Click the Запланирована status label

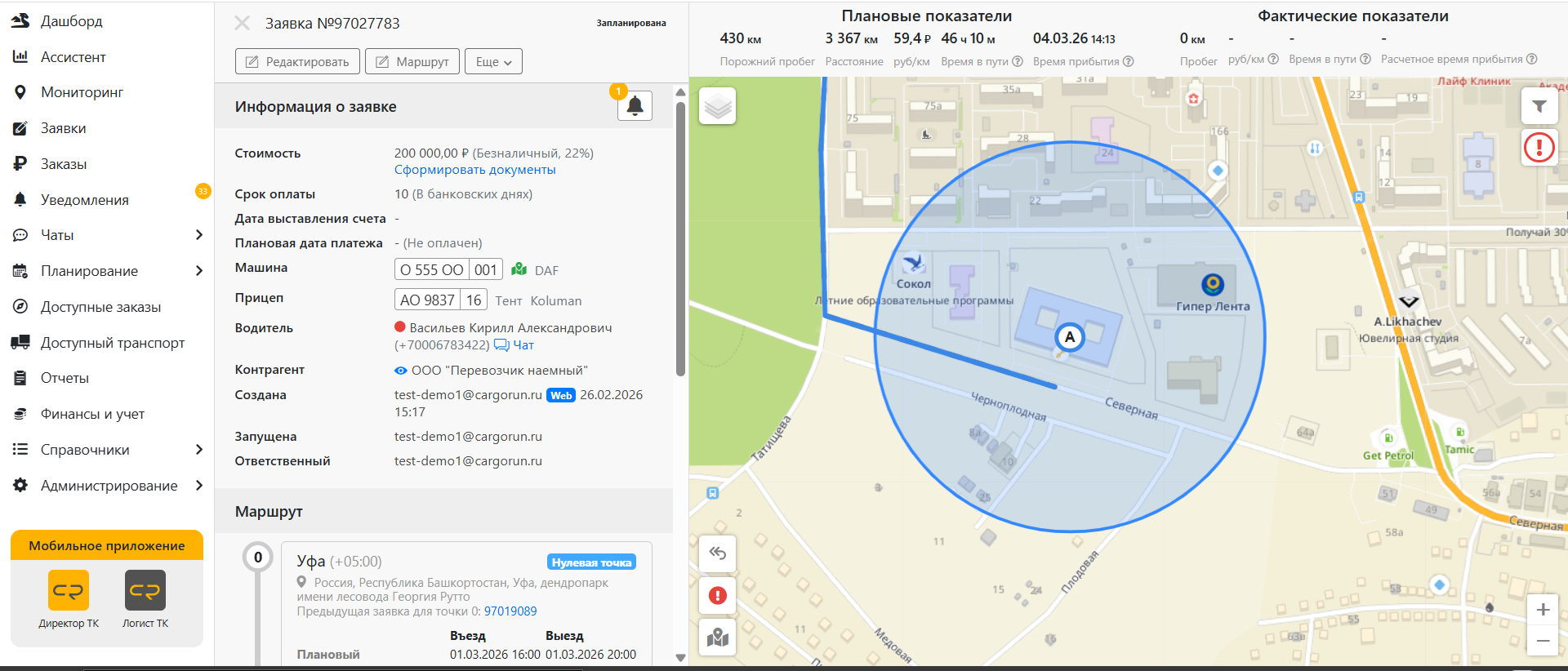point(631,23)
